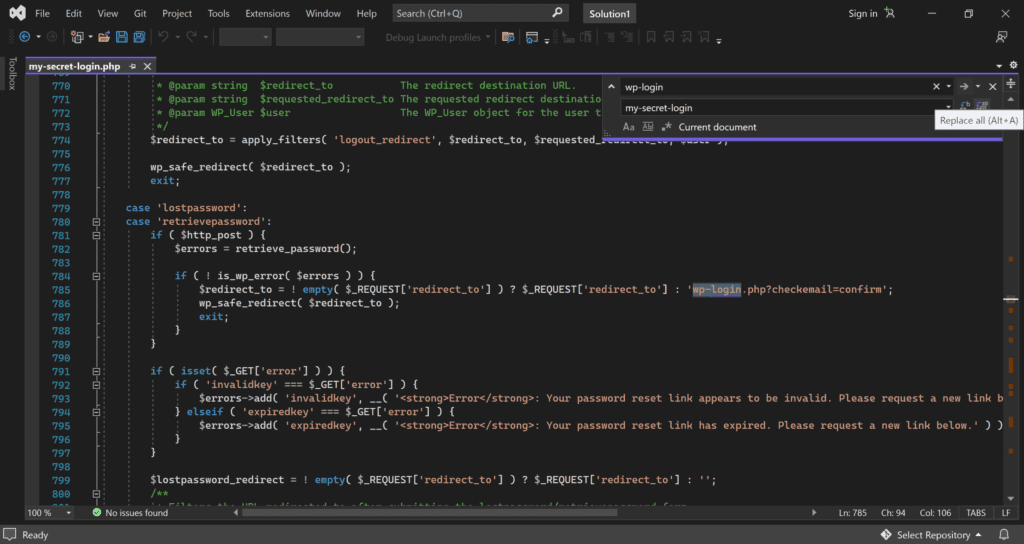
Task: Click the browser window toolbar icon
Action: pos(532,37)
